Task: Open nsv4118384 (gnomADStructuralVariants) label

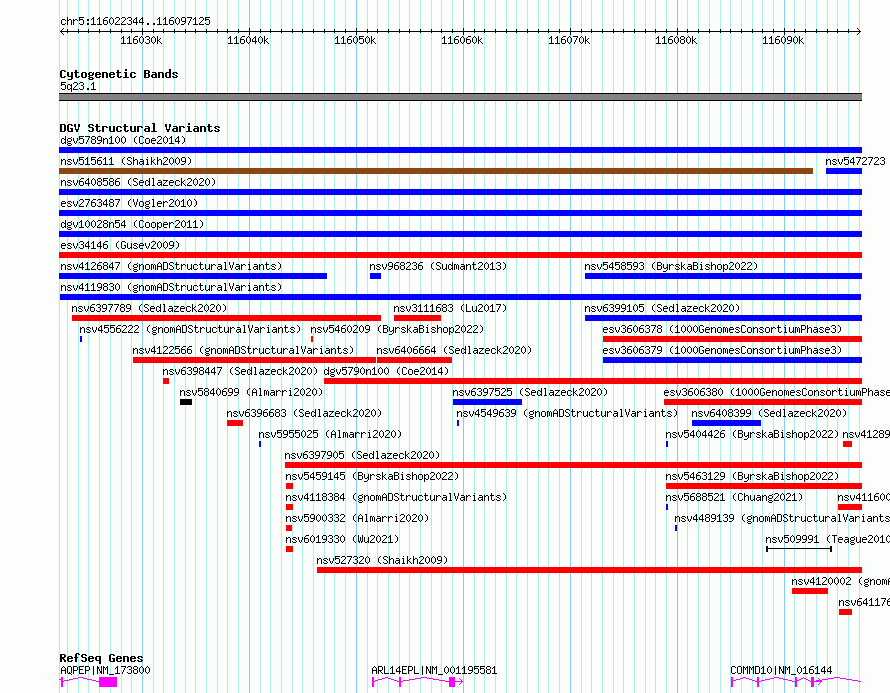Action: point(396,497)
